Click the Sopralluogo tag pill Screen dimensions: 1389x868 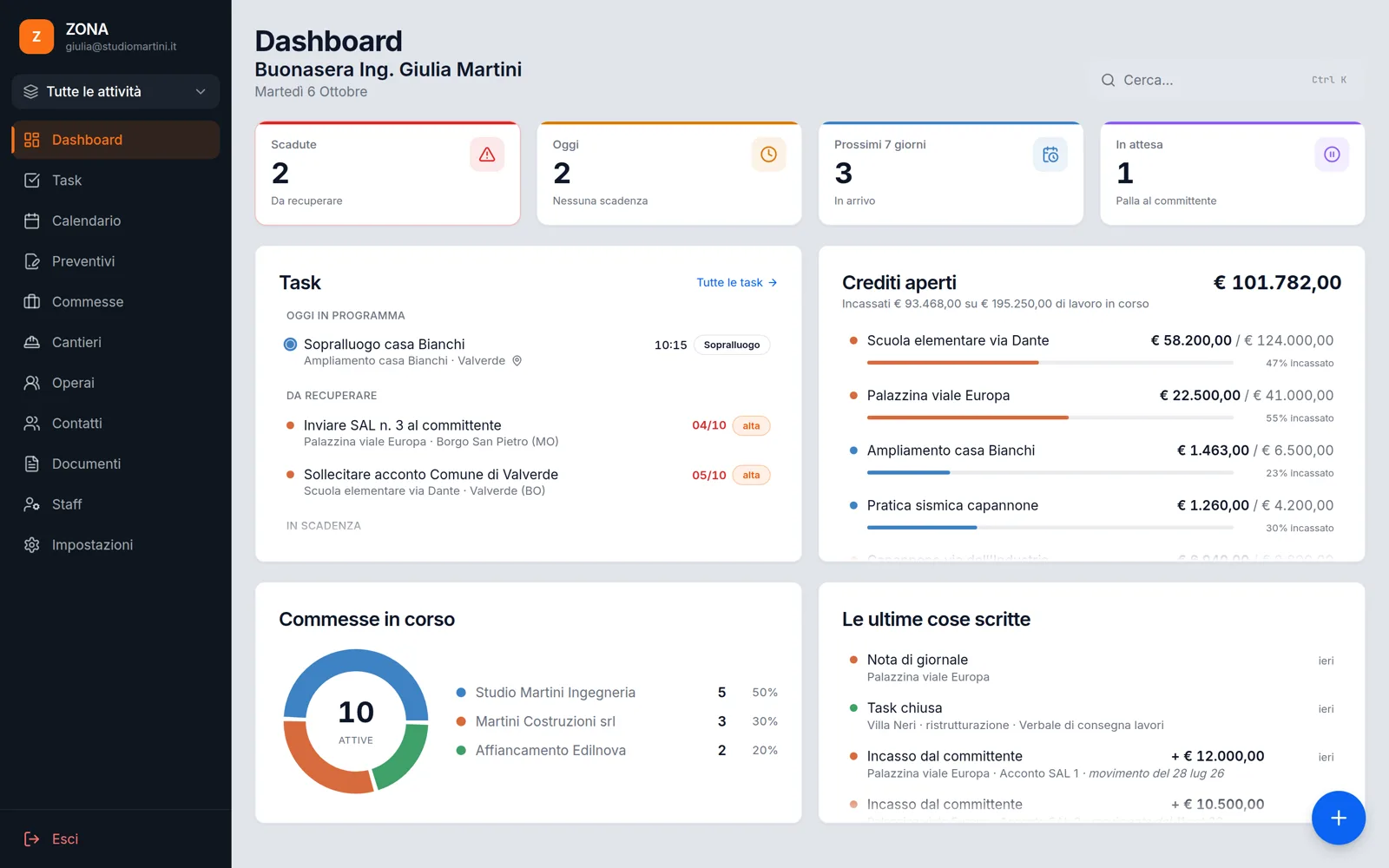[x=732, y=345]
